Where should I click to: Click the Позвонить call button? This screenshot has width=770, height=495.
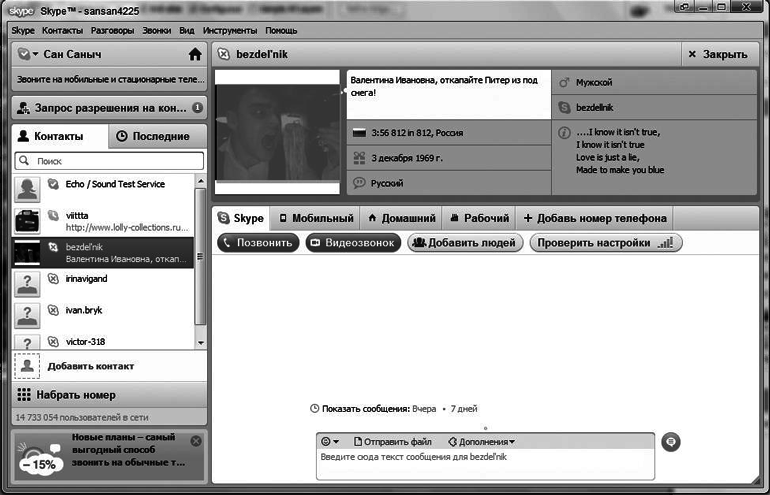[257, 242]
